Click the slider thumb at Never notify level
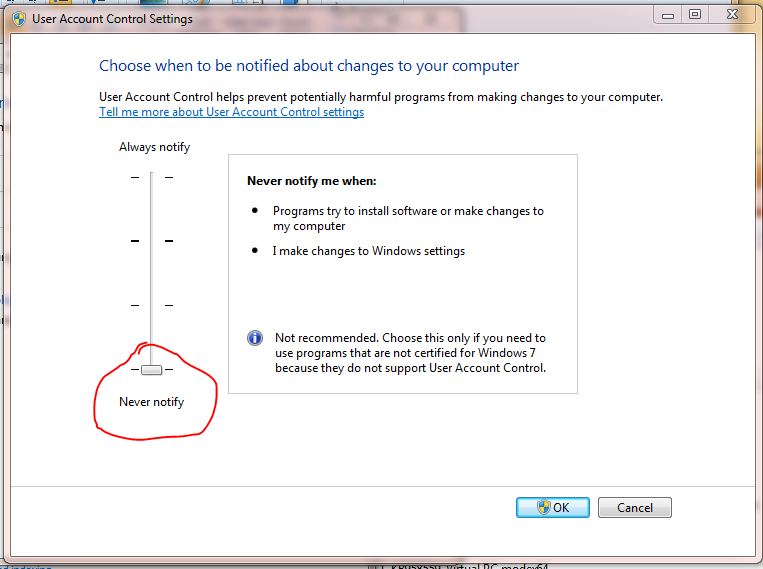The width and height of the screenshot is (763, 569). pos(151,370)
